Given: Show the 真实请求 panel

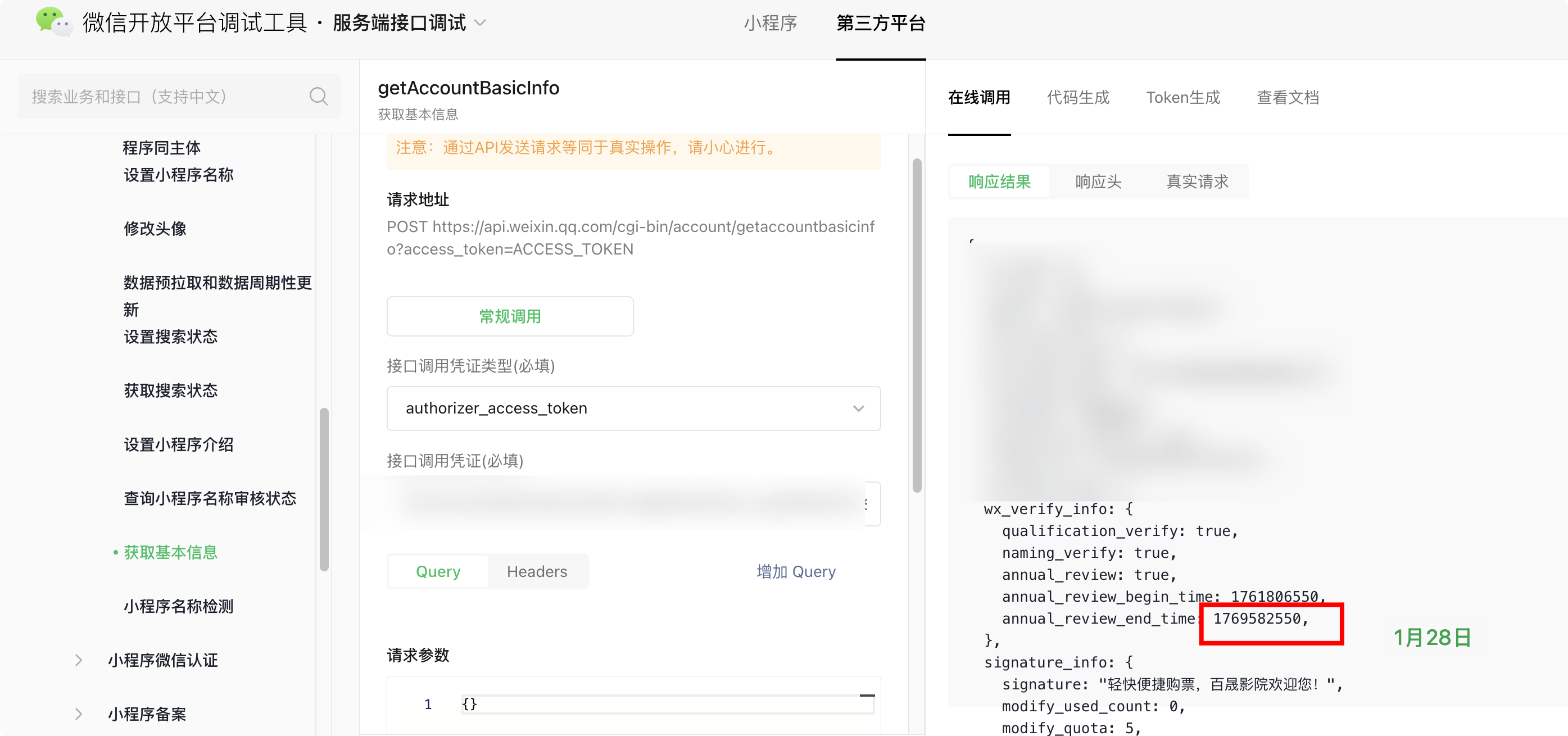Looking at the screenshot, I should pyautogui.click(x=1197, y=181).
